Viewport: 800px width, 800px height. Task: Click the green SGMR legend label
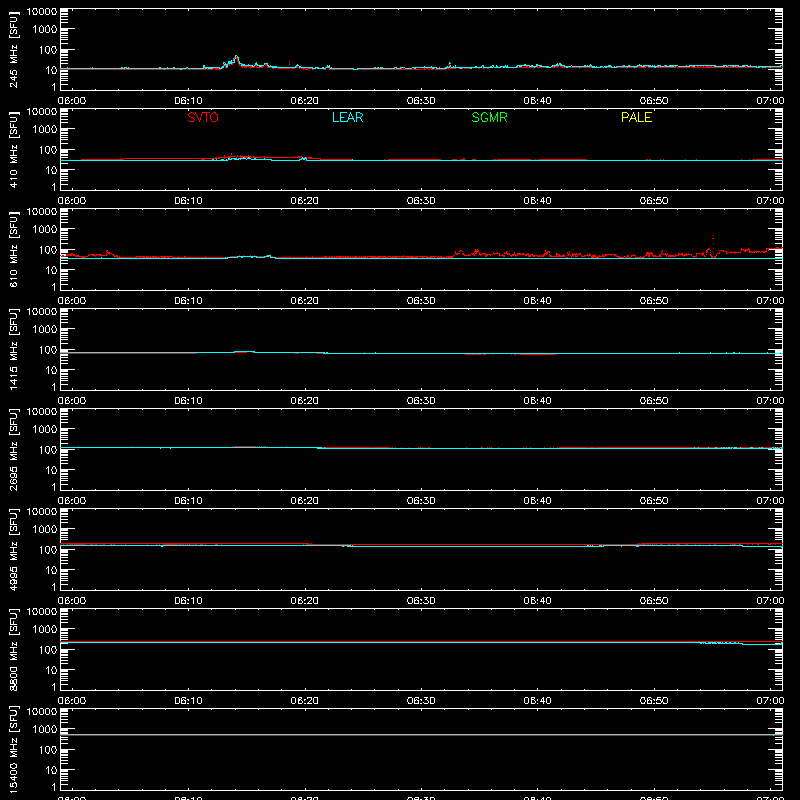tap(489, 117)
